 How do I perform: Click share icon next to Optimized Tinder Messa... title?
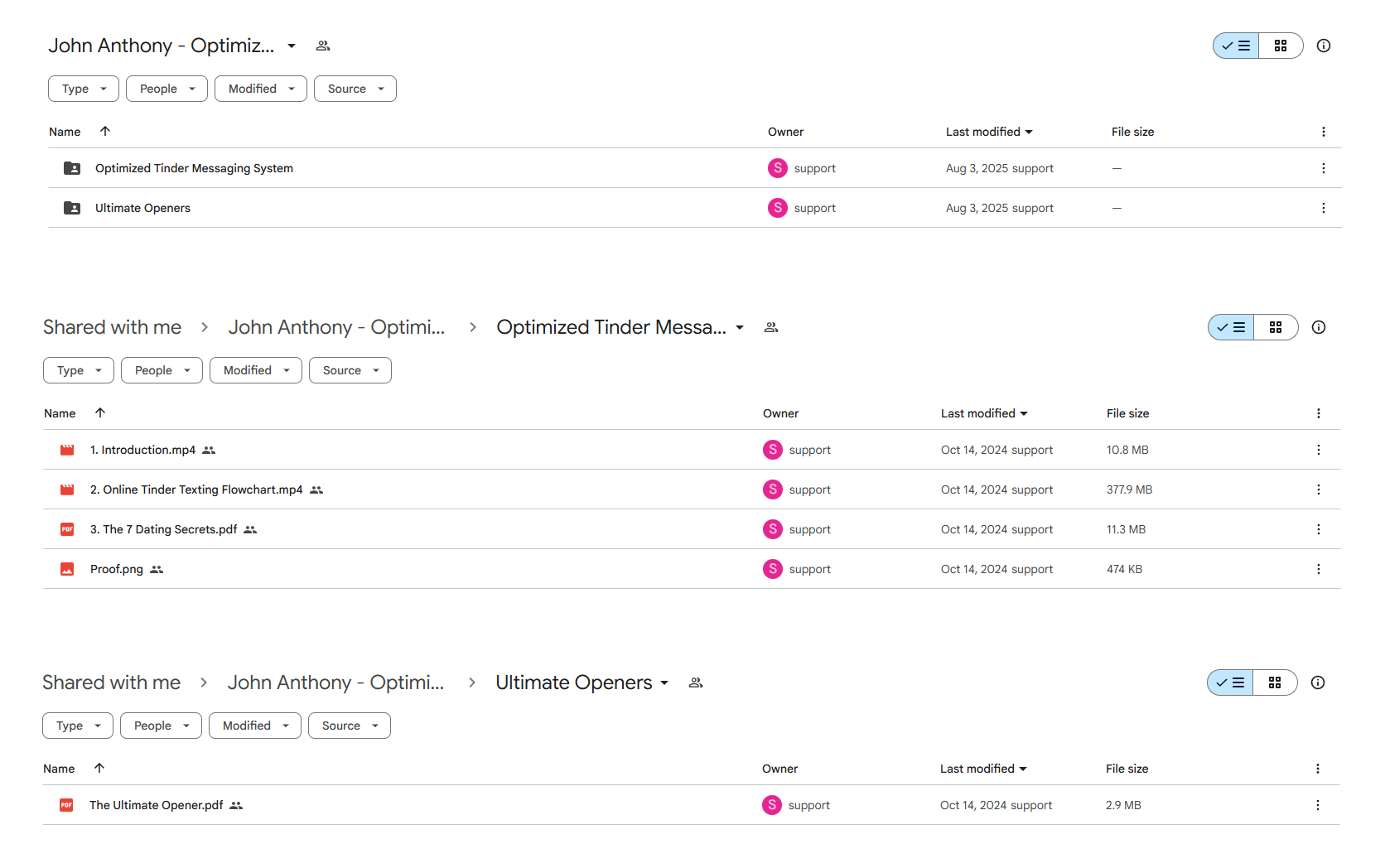click(771, 327)
